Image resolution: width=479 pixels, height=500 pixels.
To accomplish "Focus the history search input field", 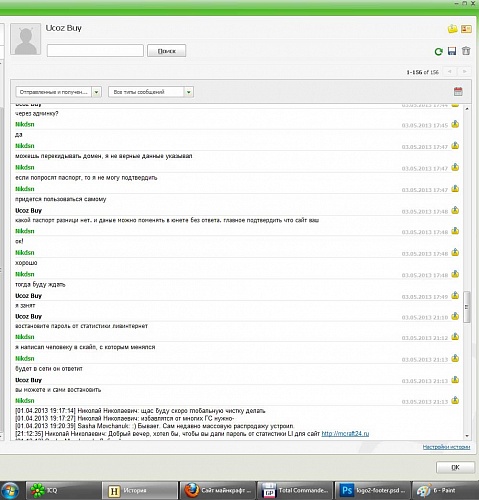I will pos(95,51).
